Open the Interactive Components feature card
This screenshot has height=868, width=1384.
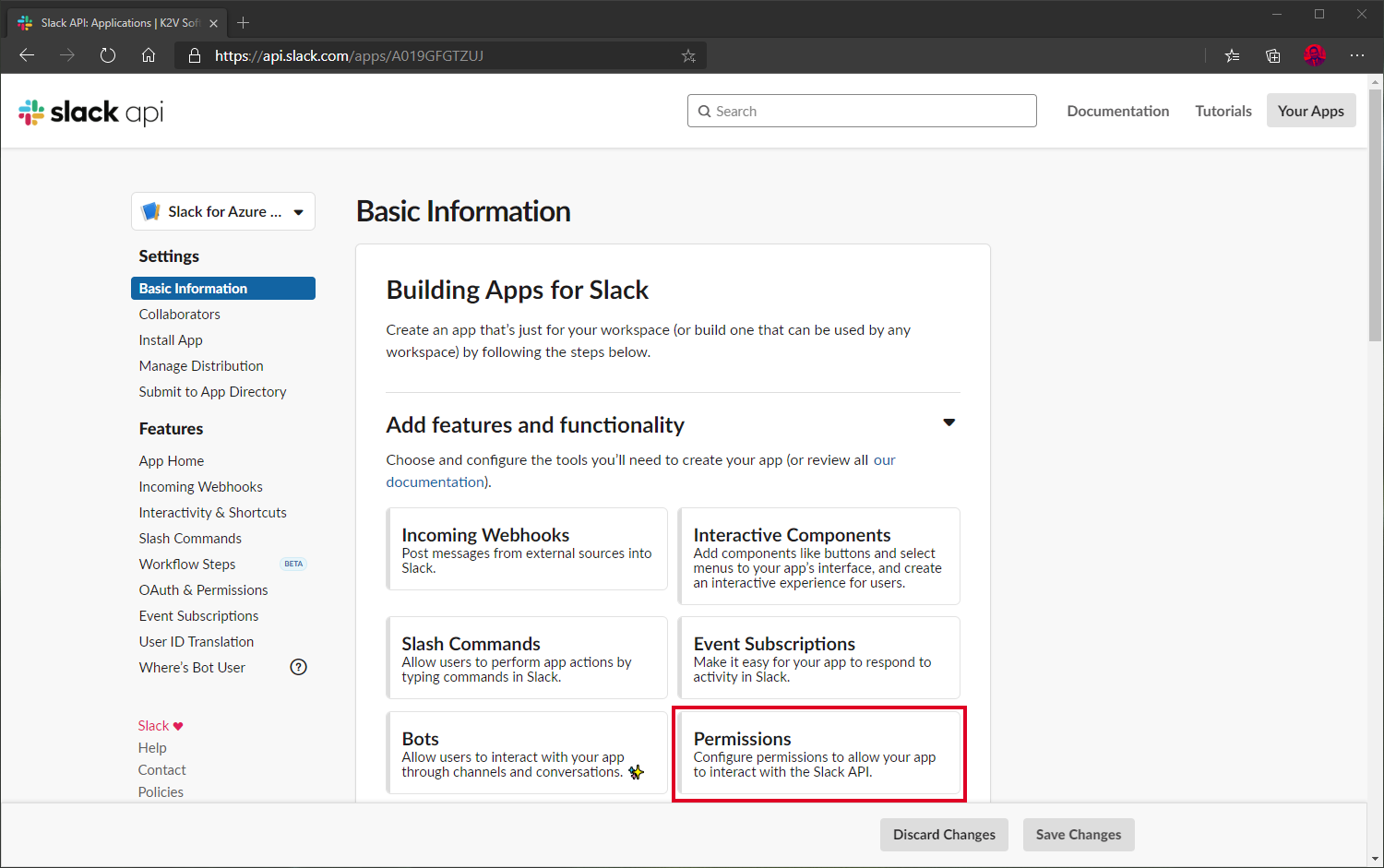[x=818, y=556]
